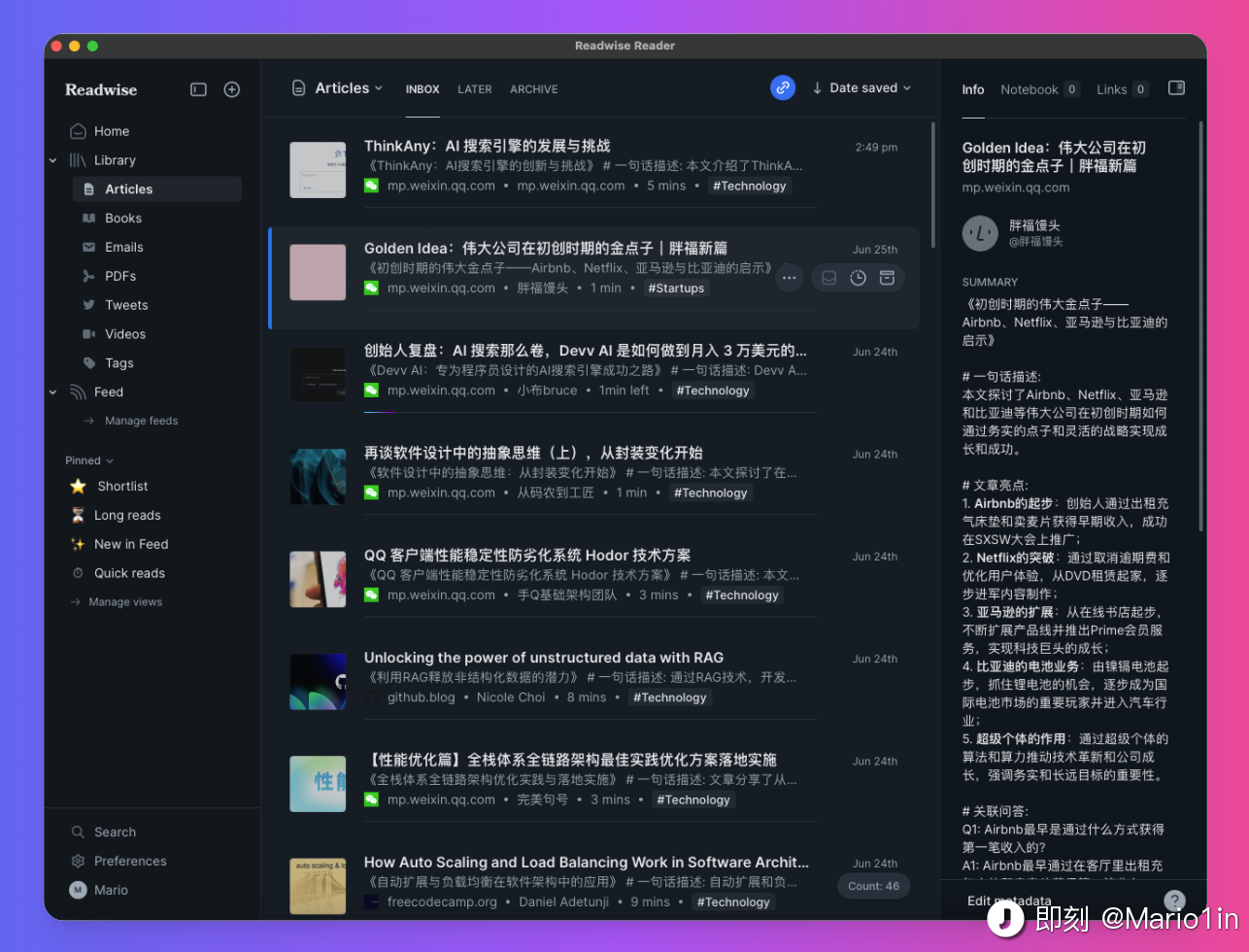The image size is (1249, 952).
Task: Toggle the right sidebar panel icon
Action: point(1176,87)
